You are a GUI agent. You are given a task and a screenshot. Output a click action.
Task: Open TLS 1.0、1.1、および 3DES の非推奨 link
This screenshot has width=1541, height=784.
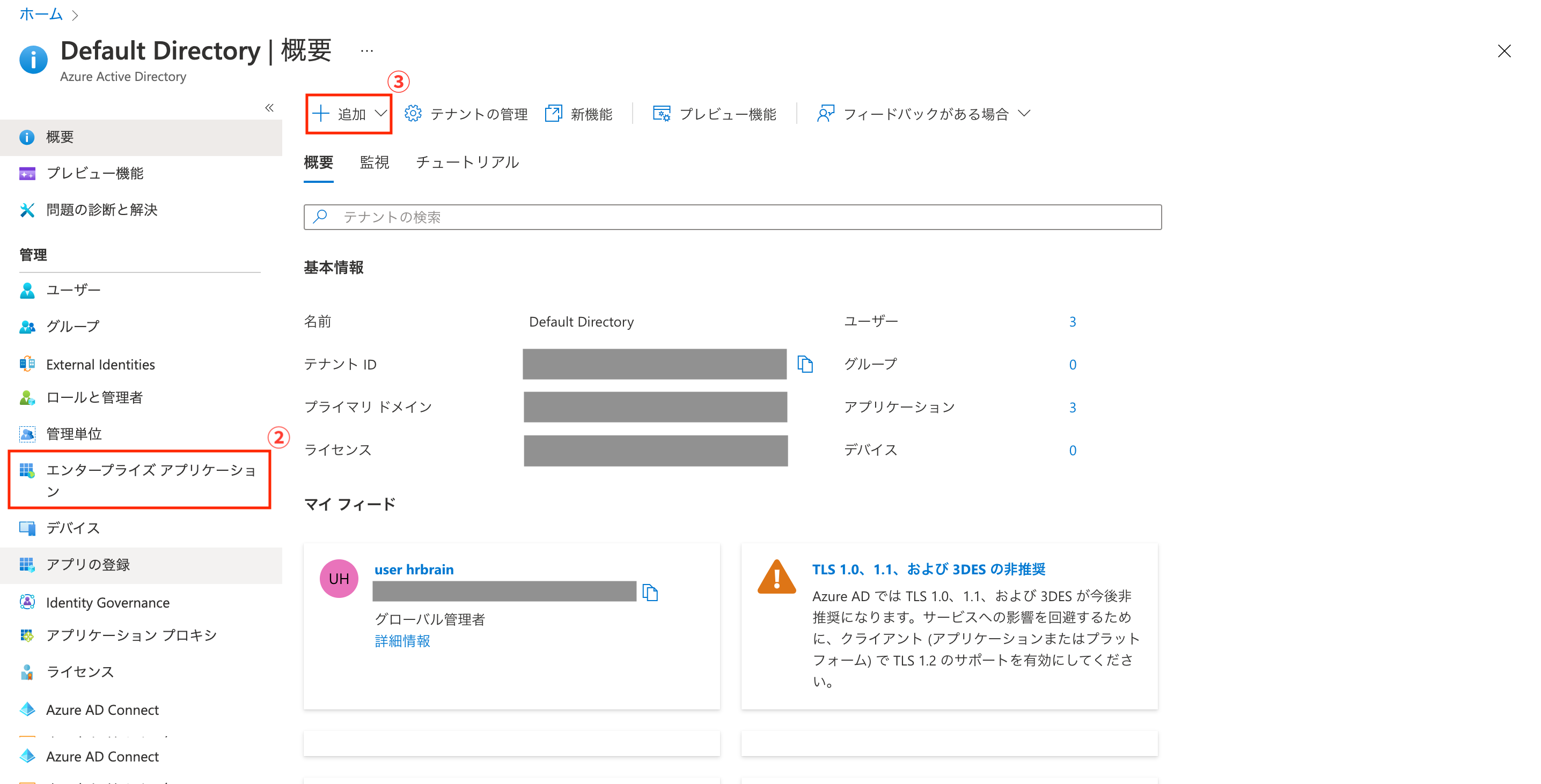(928, 569)
